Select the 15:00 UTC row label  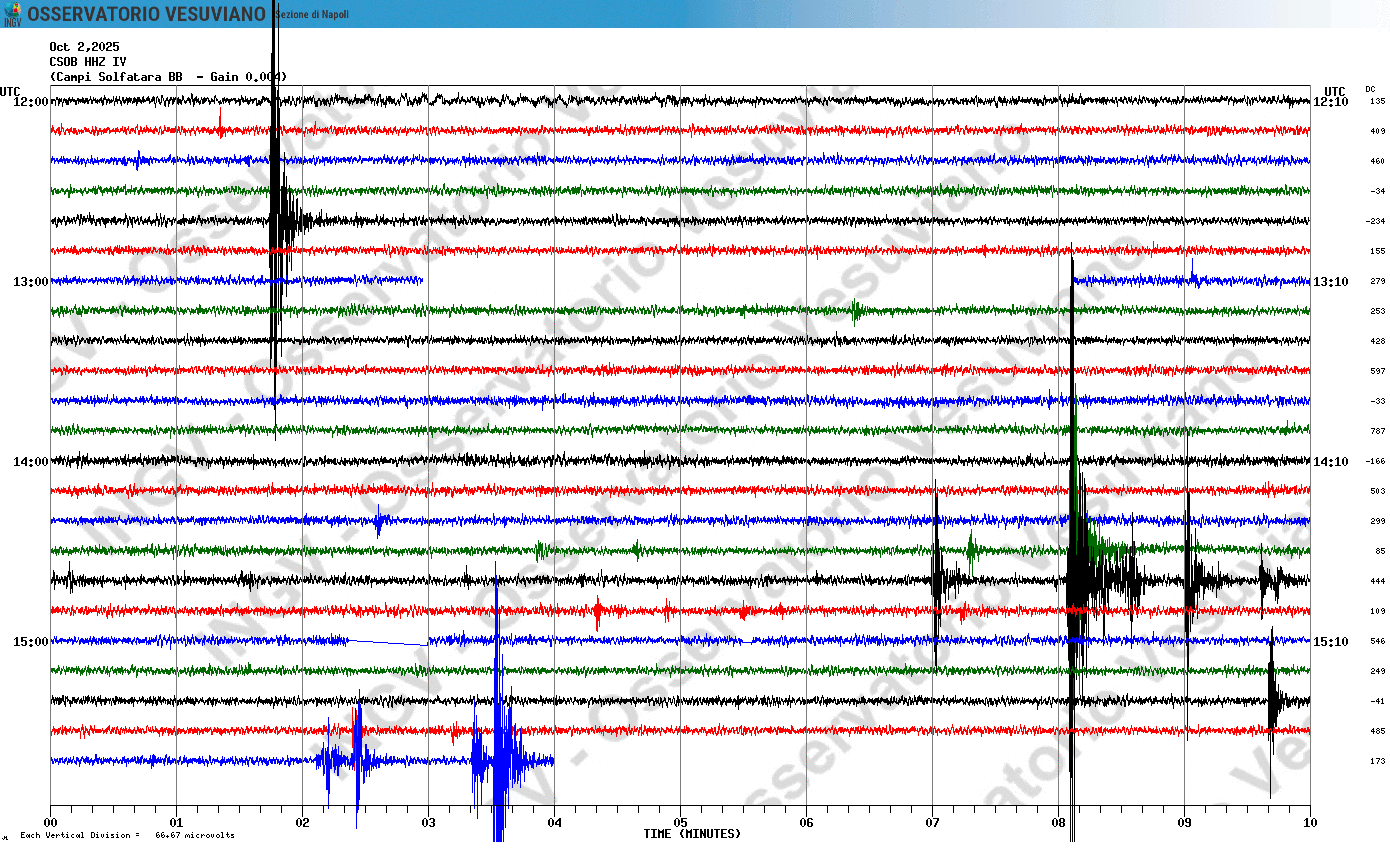tap(30, 641)
